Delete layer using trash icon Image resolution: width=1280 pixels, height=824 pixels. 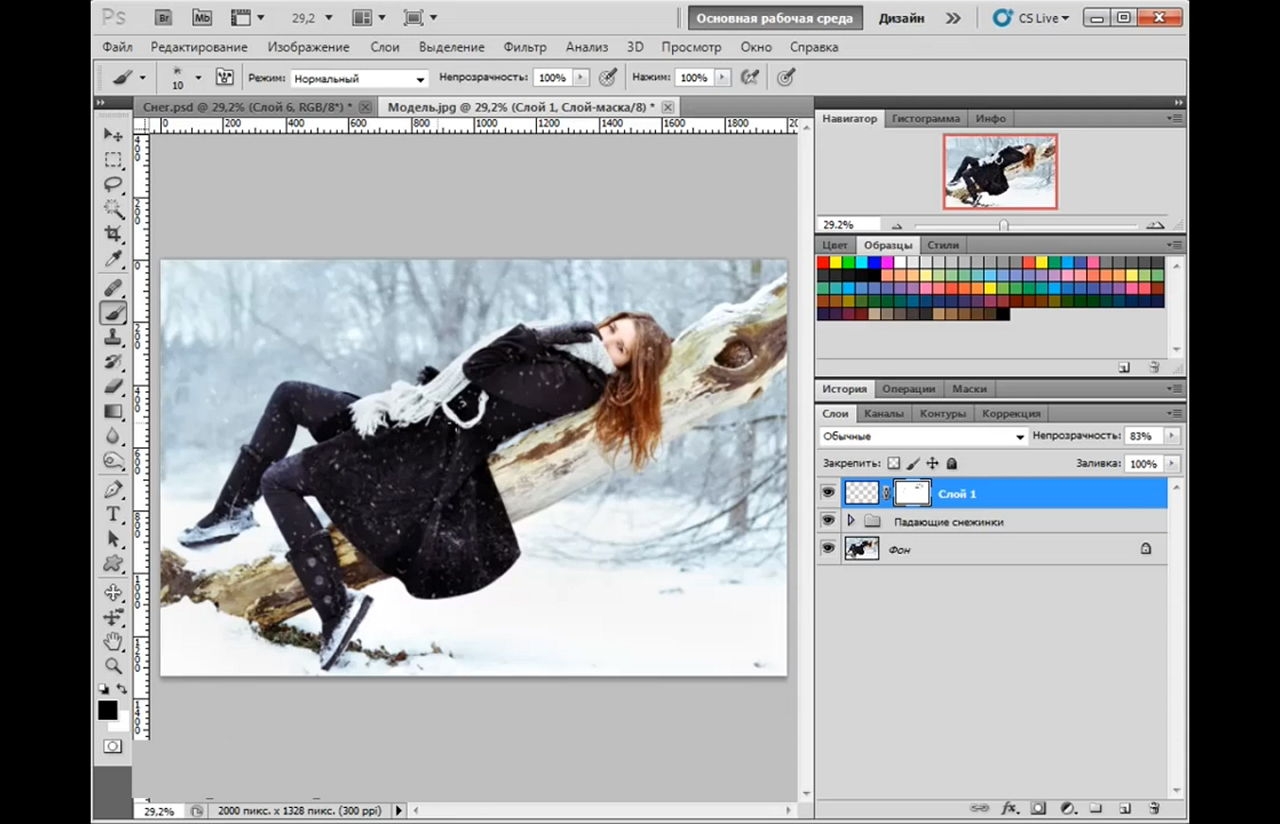[x=1153, y=808]
